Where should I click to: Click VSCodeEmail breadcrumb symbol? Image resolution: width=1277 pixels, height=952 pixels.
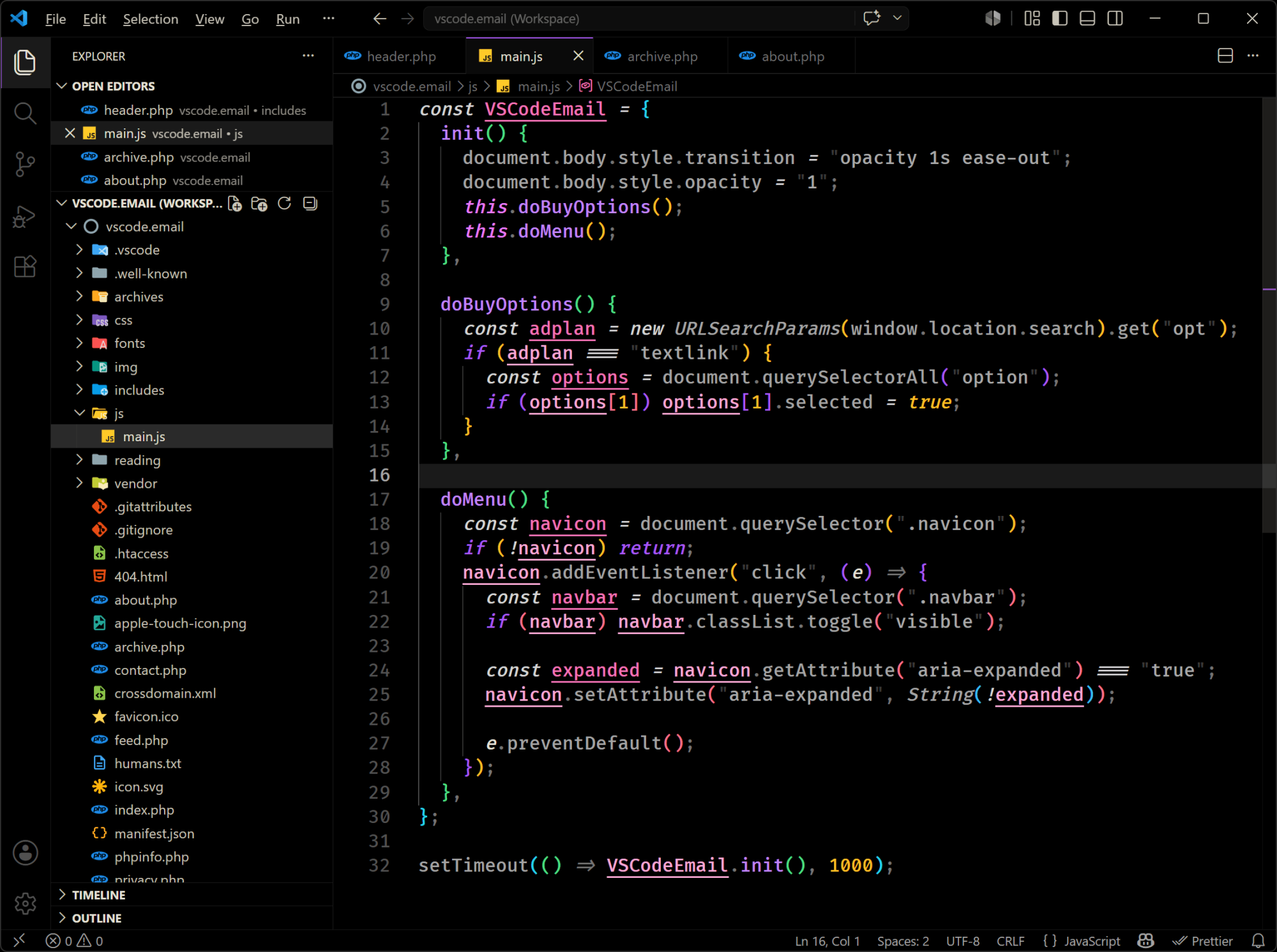628,86
